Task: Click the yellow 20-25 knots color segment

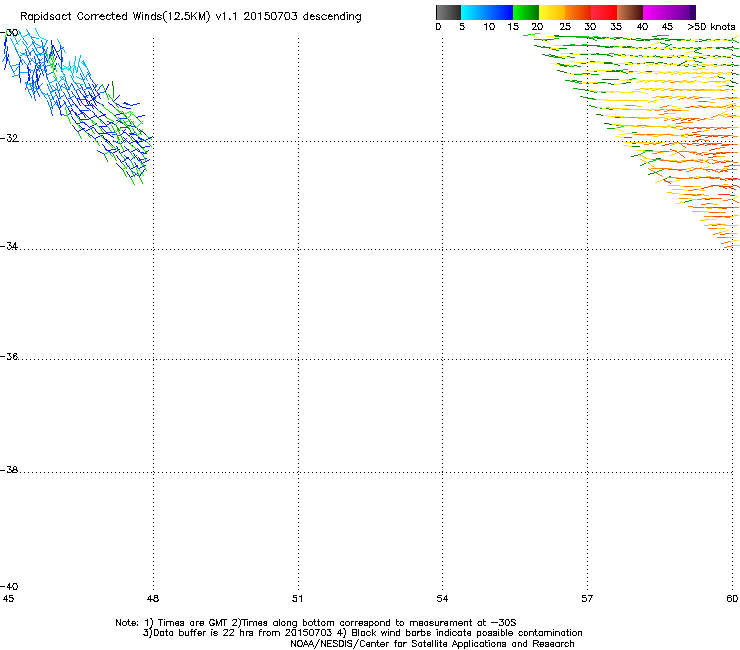Action: click(x=552, y=12)
